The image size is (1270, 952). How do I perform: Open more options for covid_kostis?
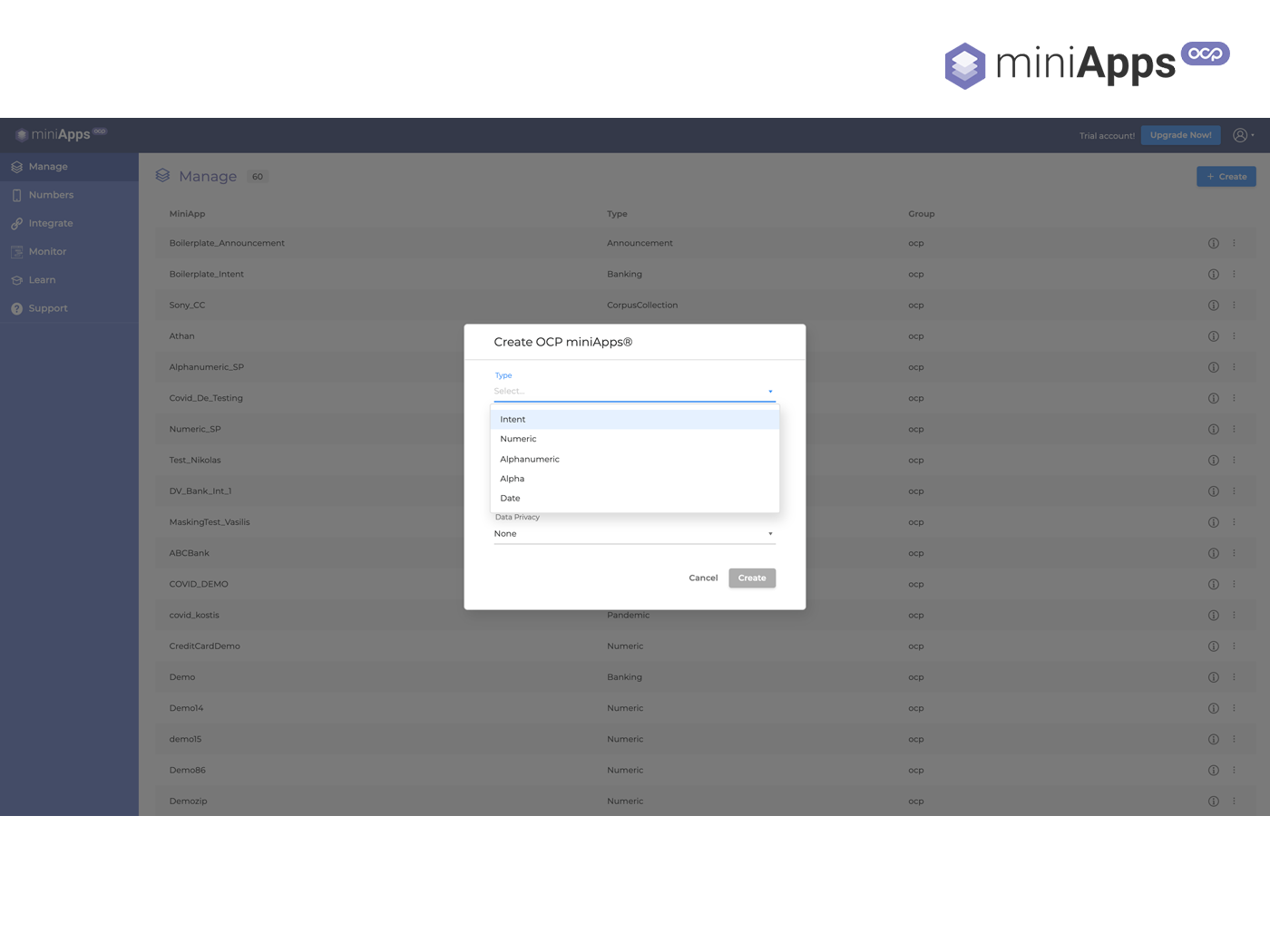point(1234,615)
